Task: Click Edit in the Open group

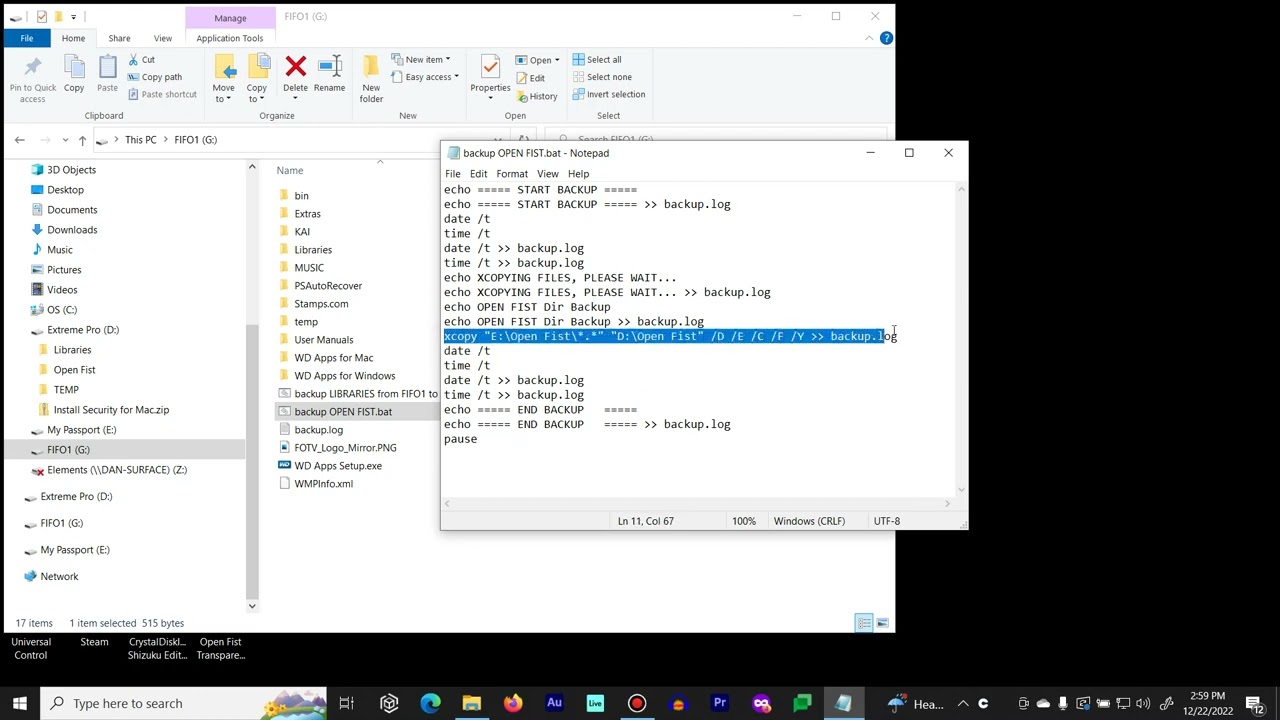Action: 530,78
